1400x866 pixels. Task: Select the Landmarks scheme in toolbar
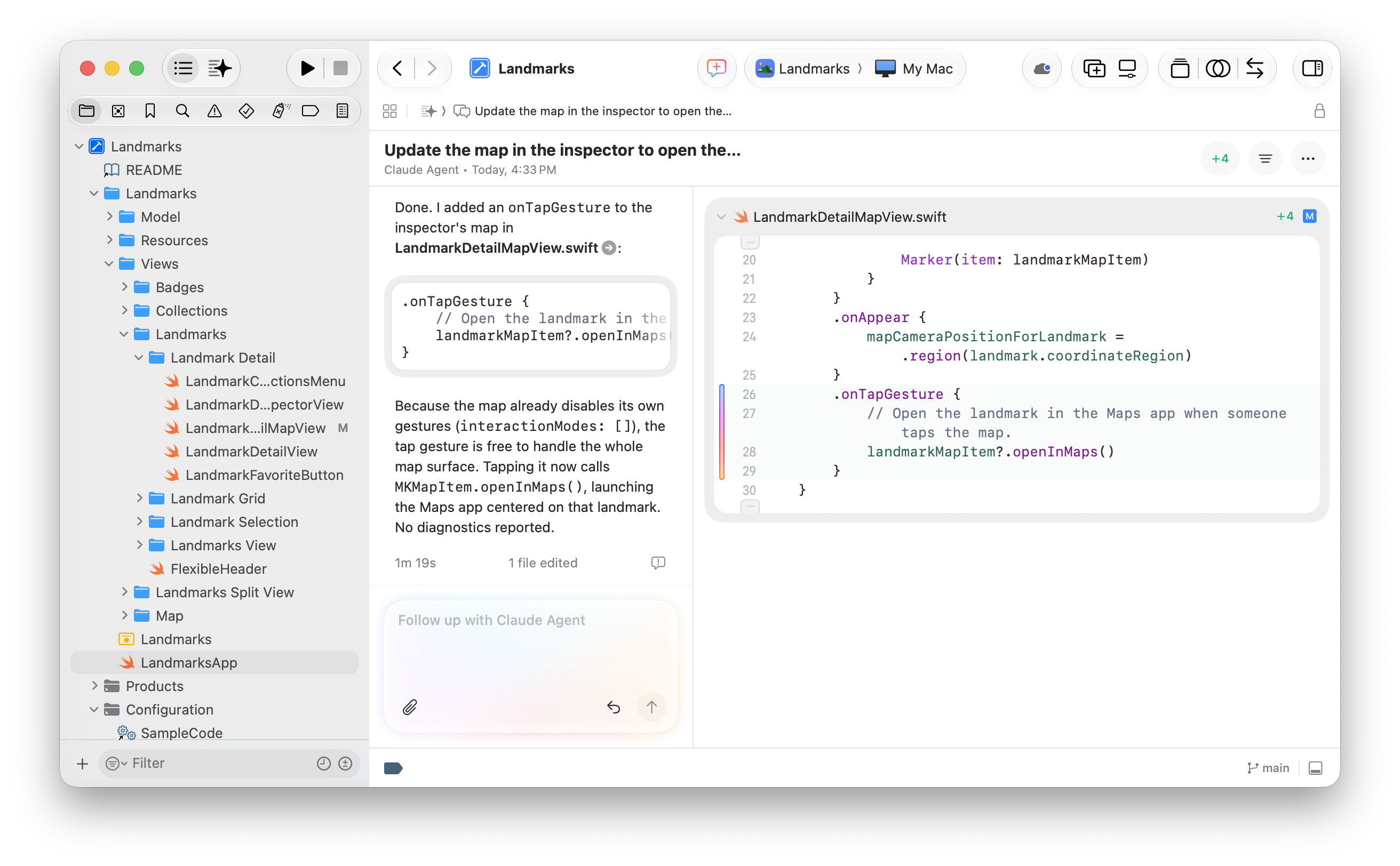click(802, 68)
